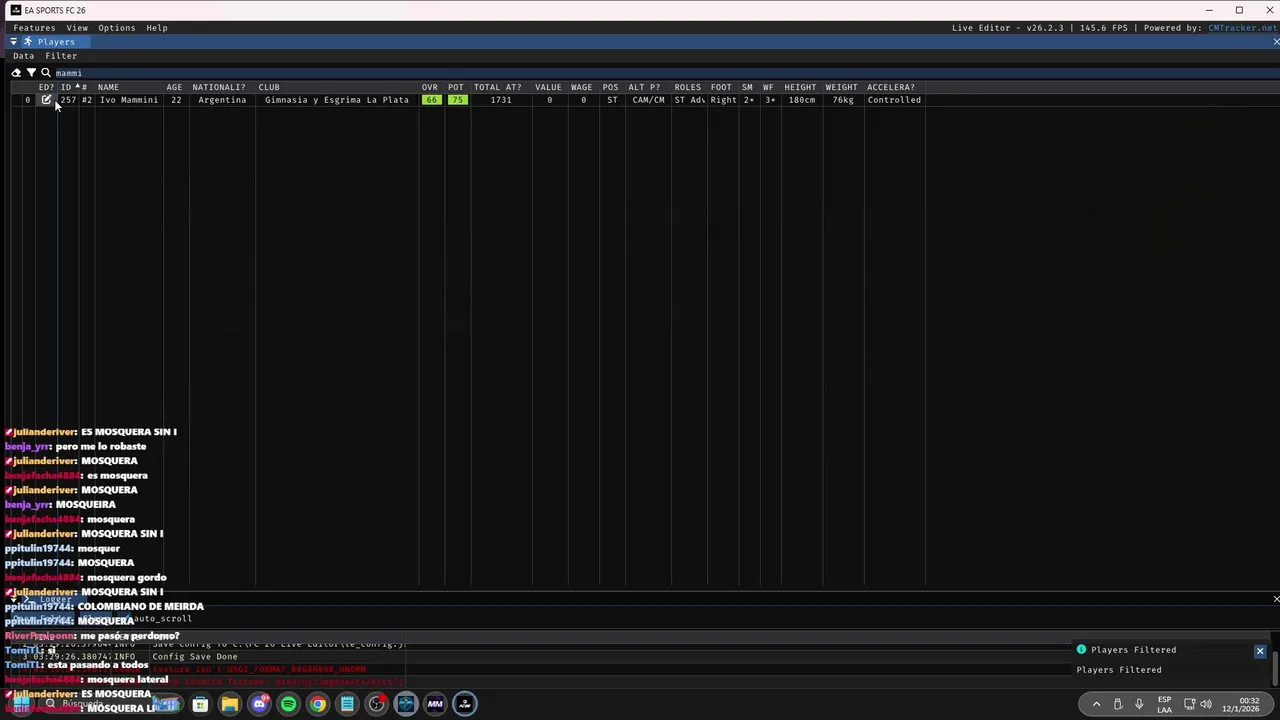Image resolution: width=1280 pixels, height=720 pixels.
Task: Click the 76kg weight cell
Action: pyautogui.click(x=843, y=100)
